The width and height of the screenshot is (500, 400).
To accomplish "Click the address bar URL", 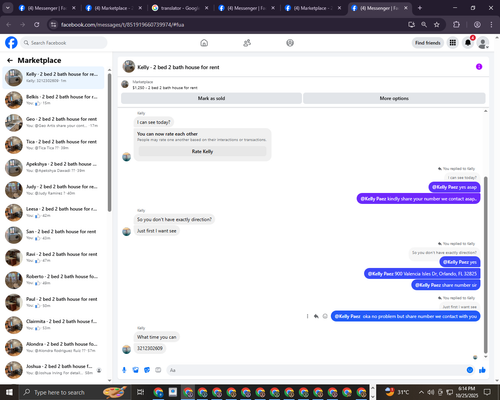I will tap(122, 25).
